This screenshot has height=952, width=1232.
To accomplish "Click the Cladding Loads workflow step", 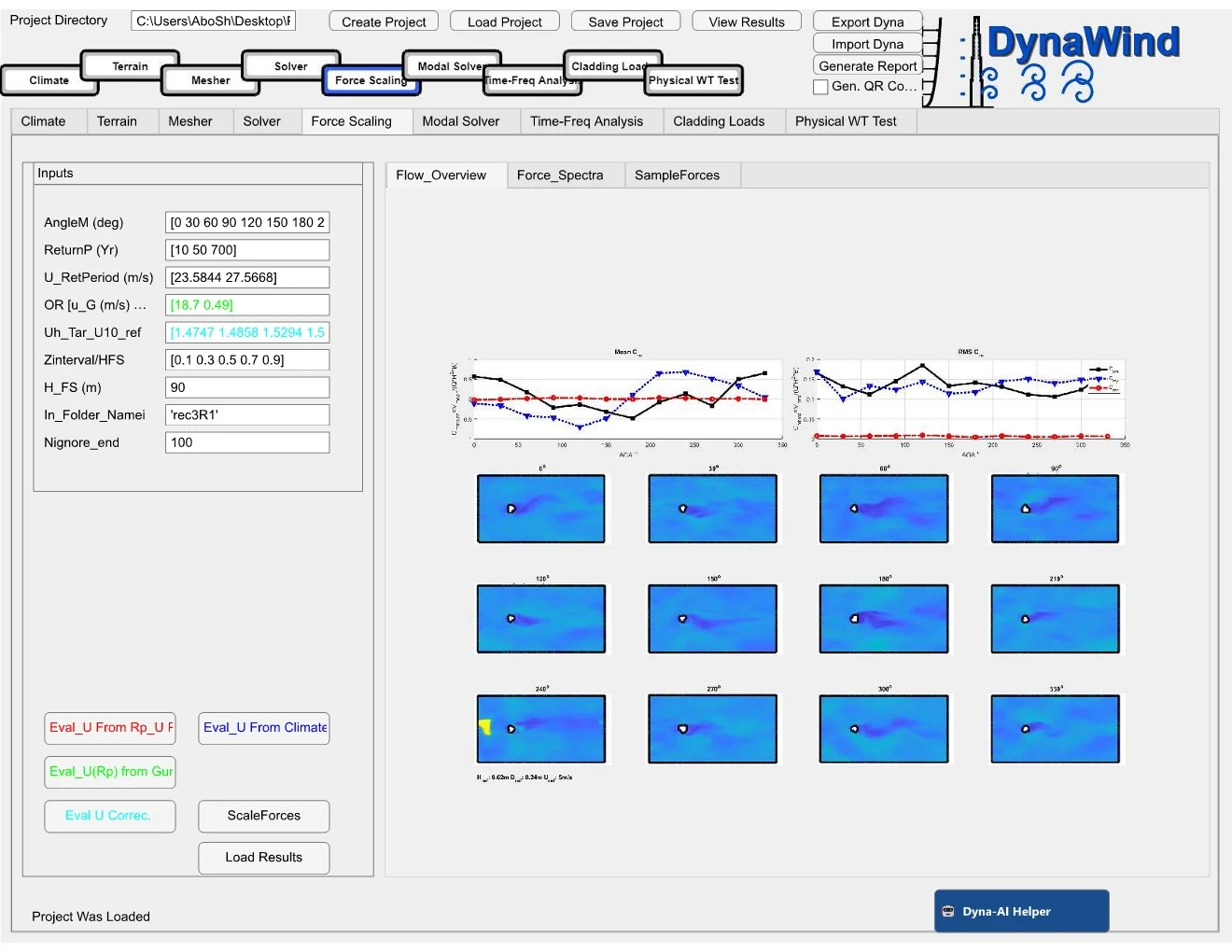I will coord(609,66).
